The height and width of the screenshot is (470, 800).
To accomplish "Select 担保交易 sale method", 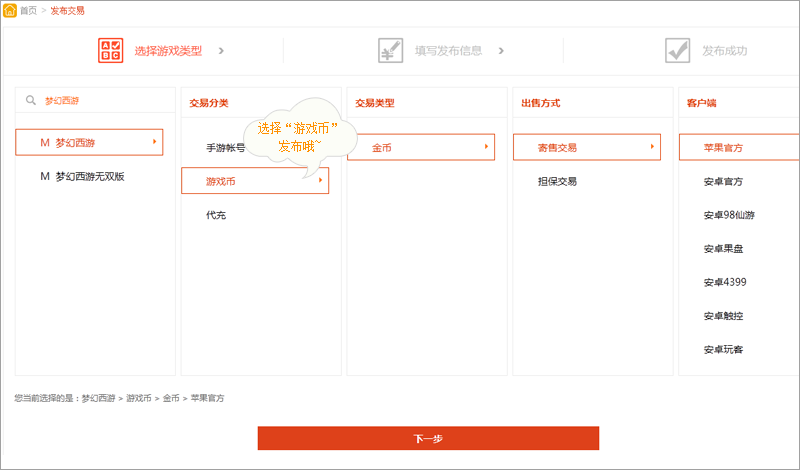I will pyautogui.click(x=557, y=181).
